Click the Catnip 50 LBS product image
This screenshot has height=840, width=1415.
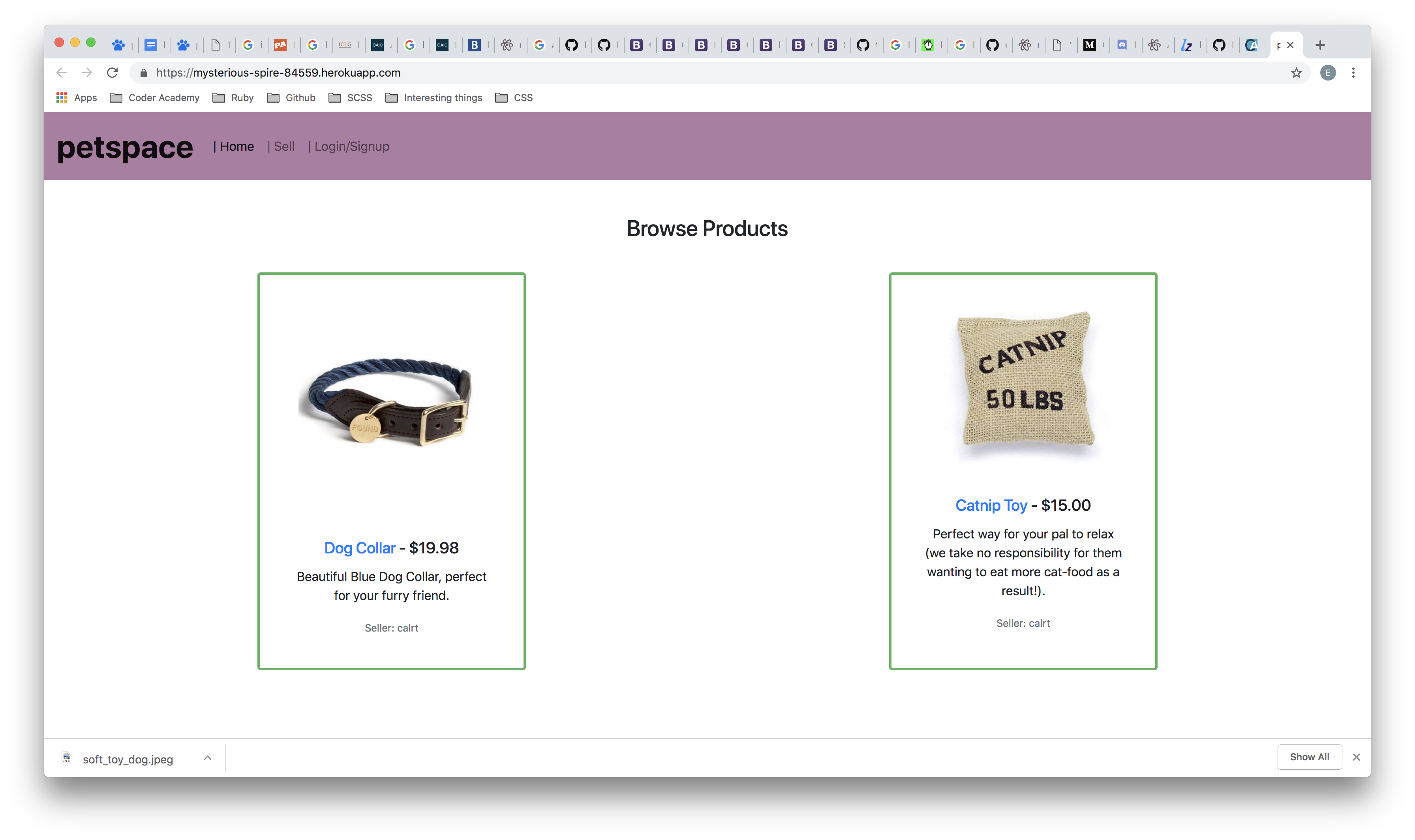(1023, 385)
